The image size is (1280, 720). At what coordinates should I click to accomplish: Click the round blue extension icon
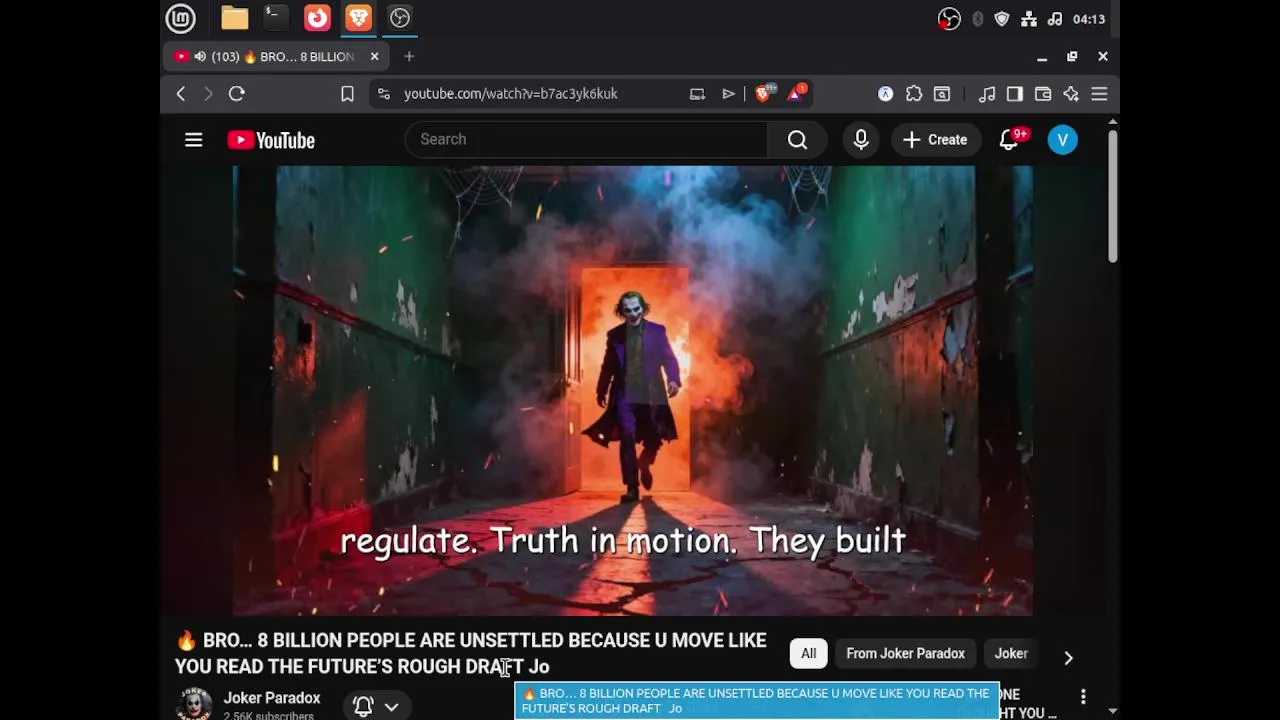click(x=885, y=94)
